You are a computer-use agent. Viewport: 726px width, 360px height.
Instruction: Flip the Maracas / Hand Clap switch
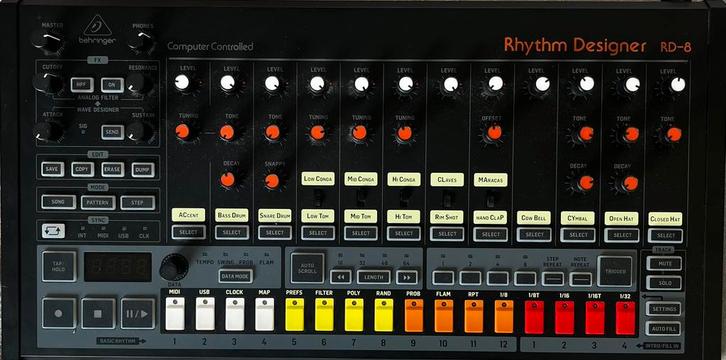click(x=490, y=199)
